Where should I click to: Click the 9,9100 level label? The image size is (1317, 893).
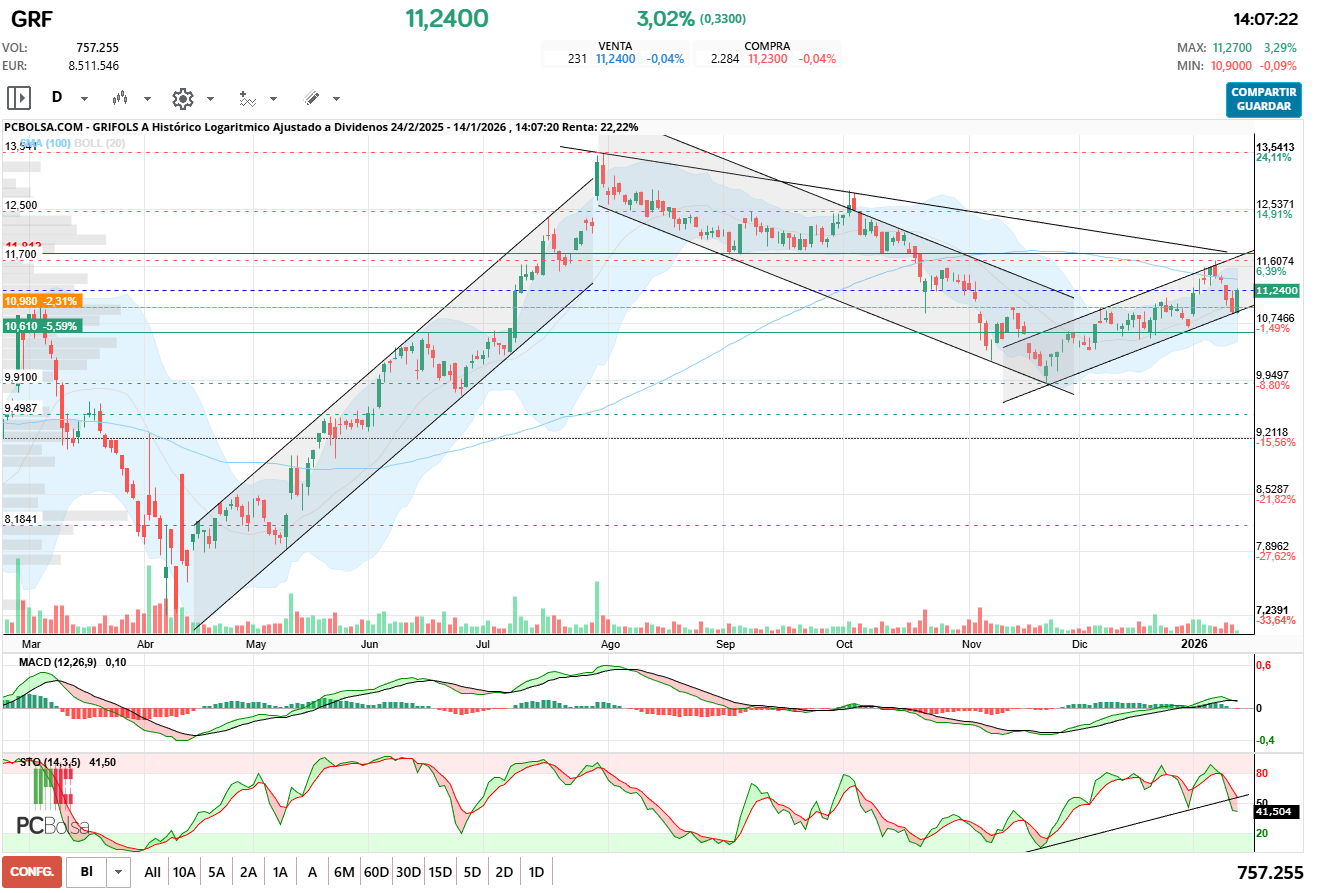click(21, 378)
